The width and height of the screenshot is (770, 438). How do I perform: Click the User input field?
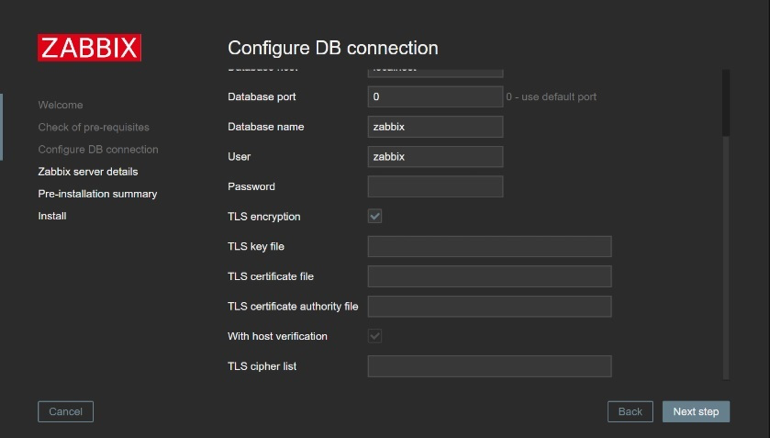(x=435, y=157)
